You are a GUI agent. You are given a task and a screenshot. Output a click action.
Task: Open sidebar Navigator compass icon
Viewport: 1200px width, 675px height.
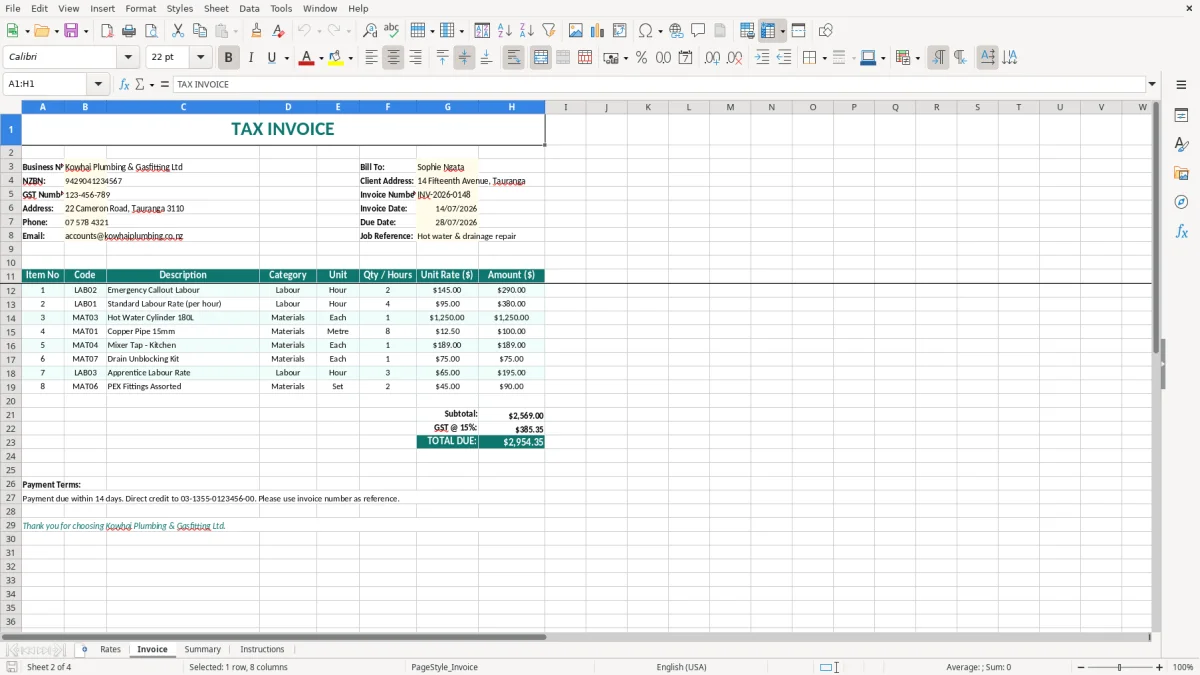coord(1181,202)
